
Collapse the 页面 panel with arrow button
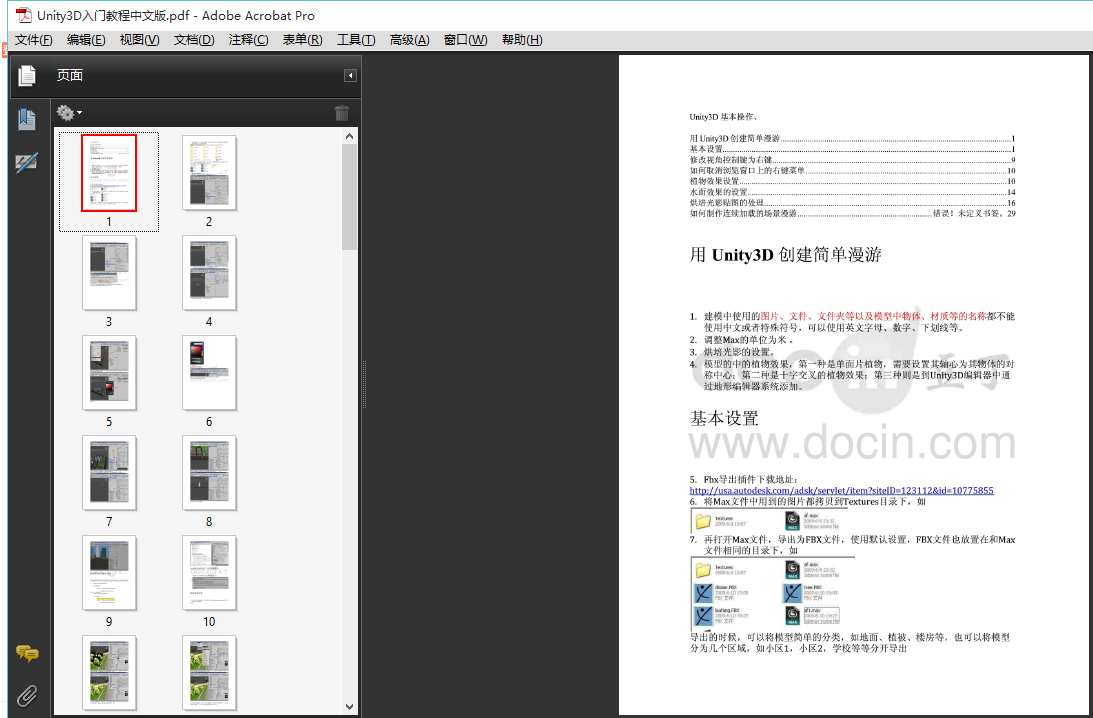(350, 75)
